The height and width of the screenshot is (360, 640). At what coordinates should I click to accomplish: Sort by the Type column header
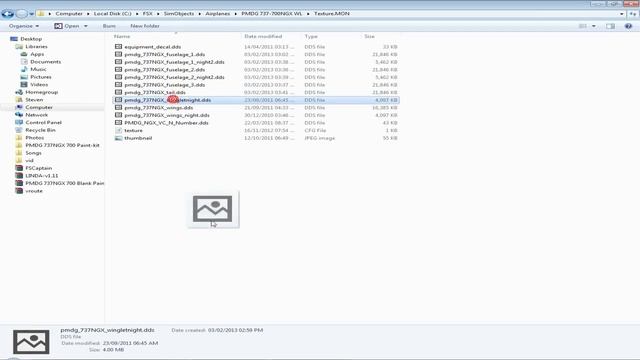pos(311,36)
